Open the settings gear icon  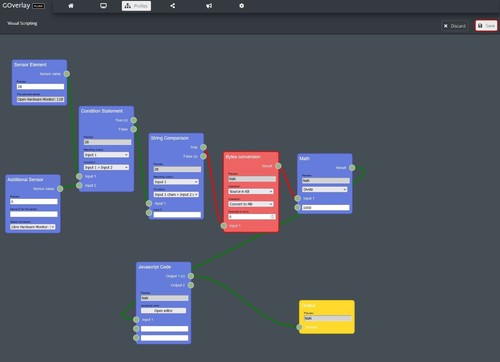pyautogui.click(x=242, y=6)
